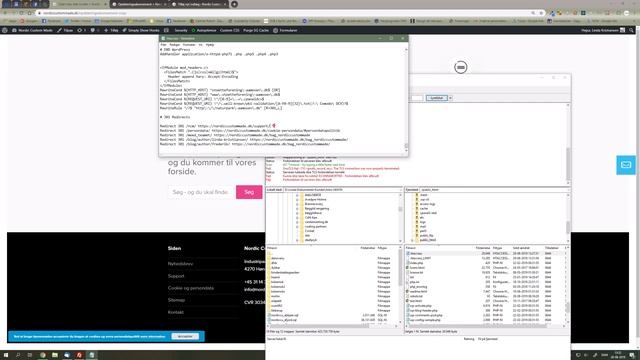
Task: Select the cache folder in remote tree
Action: click(424, 209)
